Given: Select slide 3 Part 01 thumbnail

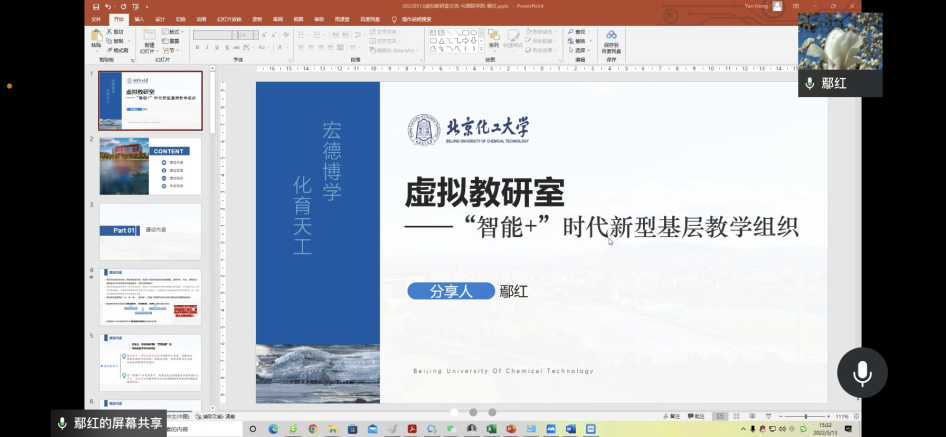Looking at the screenshot, I should click(x=150, y=232).
